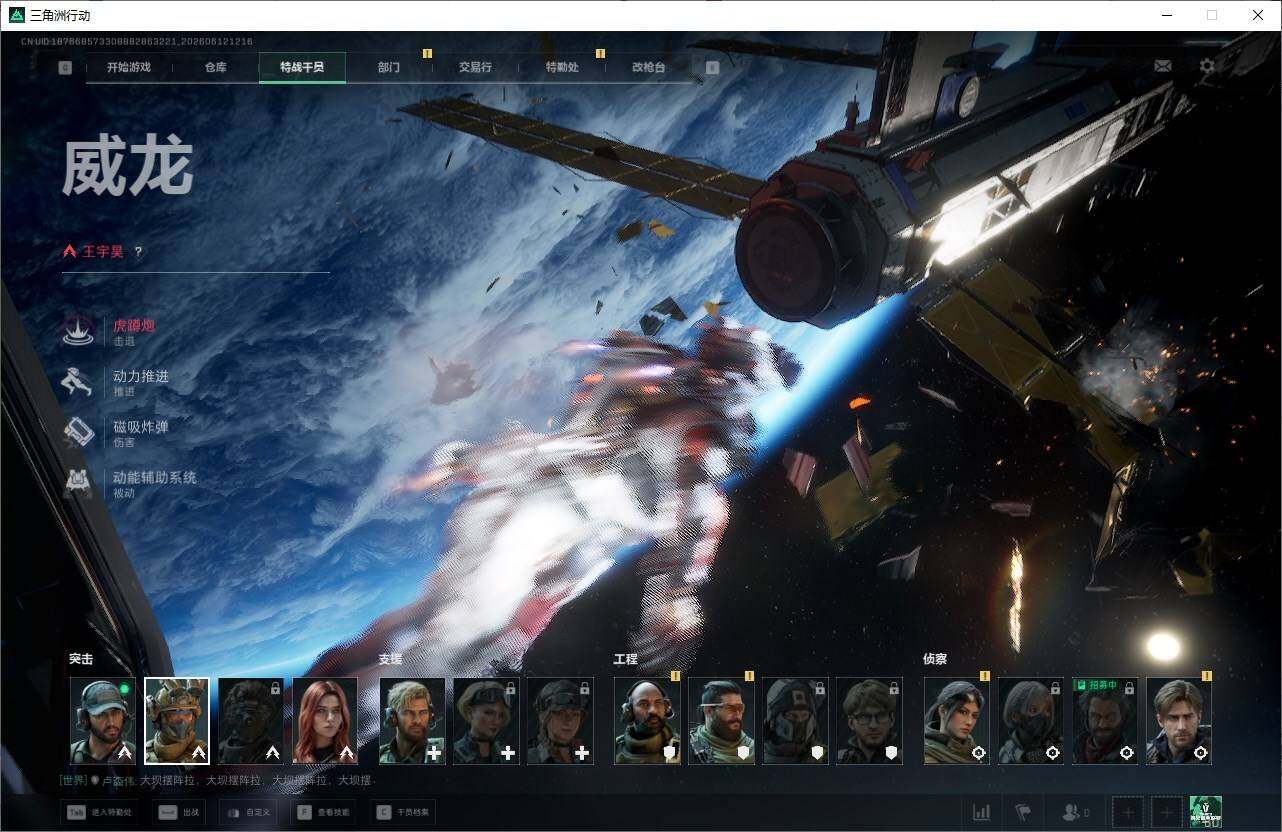Select the locked dark assault operator portrait

pyautogui.click(x=251, y=721)
